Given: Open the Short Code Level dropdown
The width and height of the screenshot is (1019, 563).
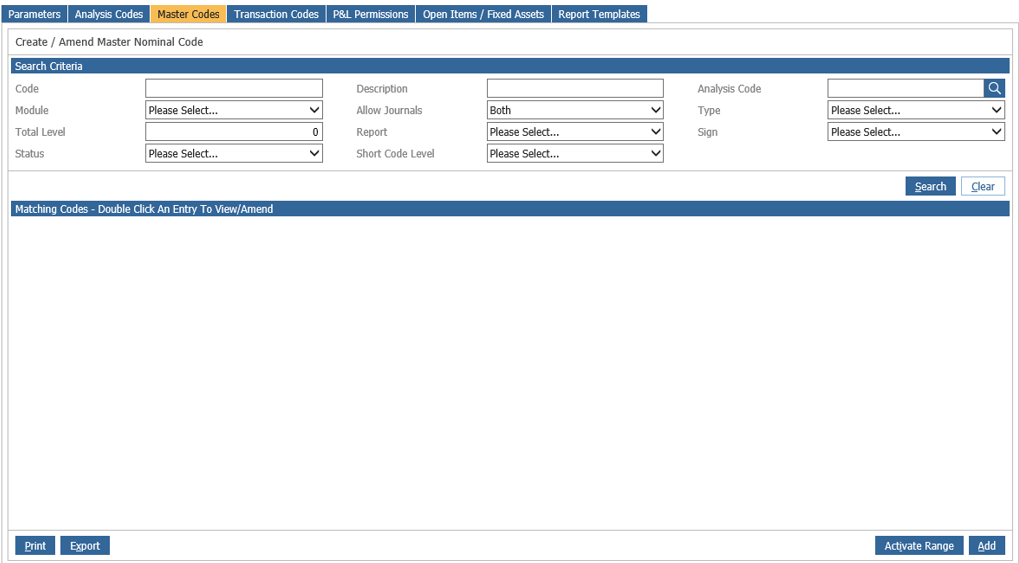Looking at the screenshot, I should point(575,153).
